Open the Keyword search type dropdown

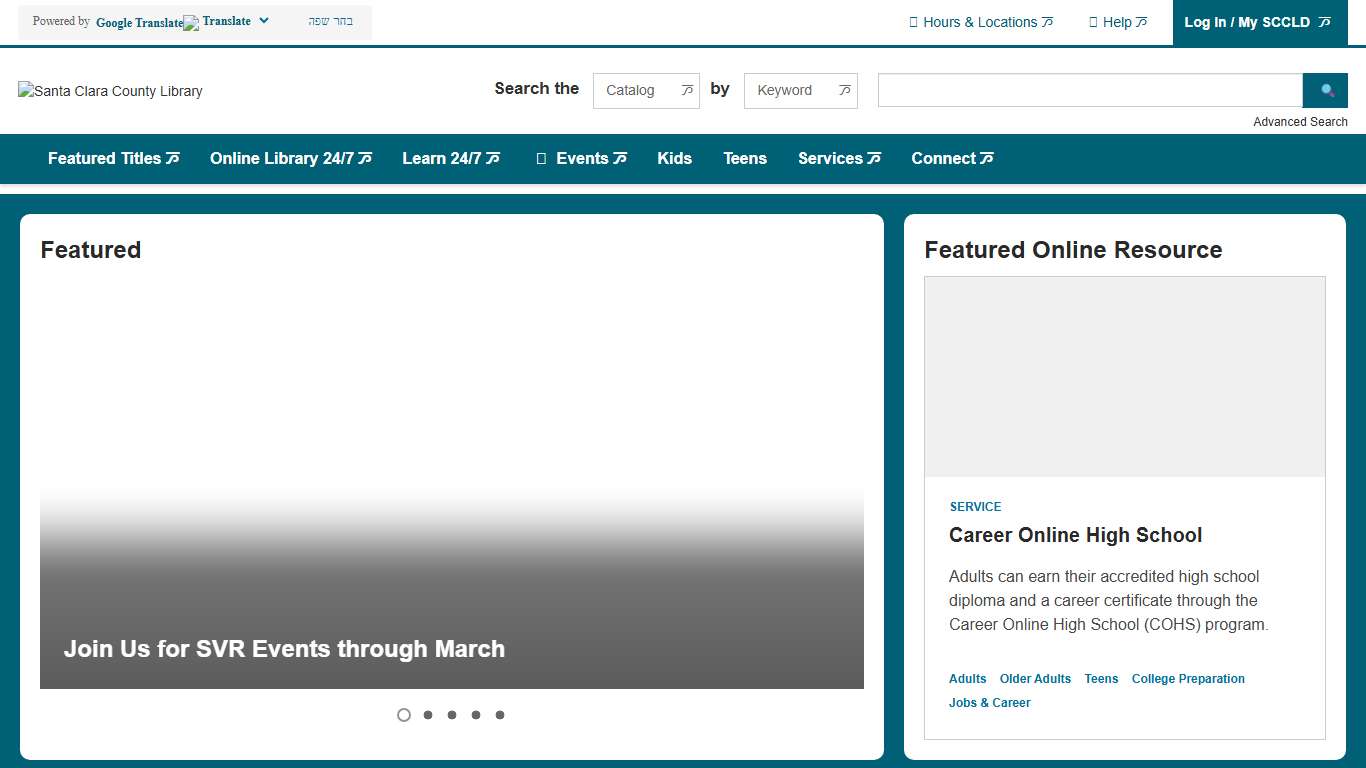[800, 90]
